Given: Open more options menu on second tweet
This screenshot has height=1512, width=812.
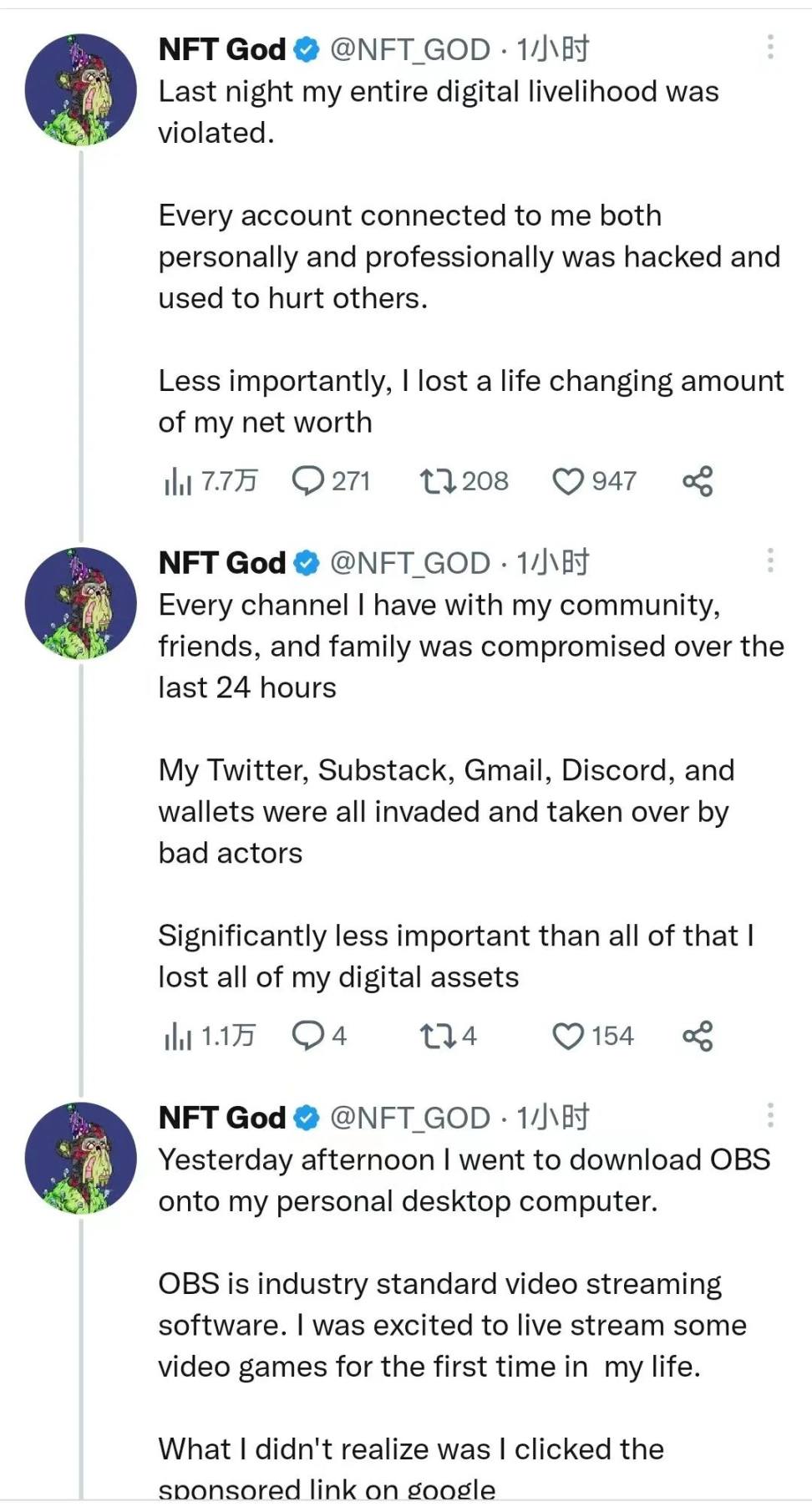Looking at the screenshot, I should coord(770,561).
